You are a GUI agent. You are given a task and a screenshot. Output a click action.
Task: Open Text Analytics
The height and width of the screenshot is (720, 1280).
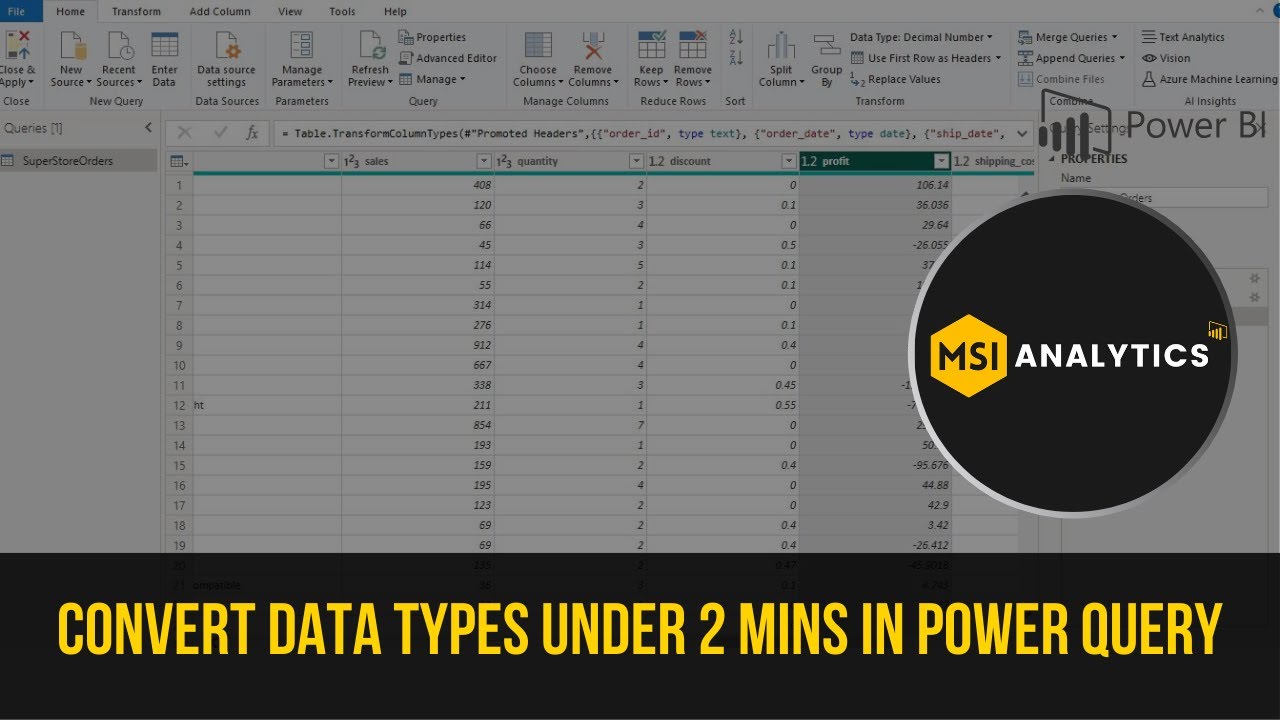tap(1183, 37)
